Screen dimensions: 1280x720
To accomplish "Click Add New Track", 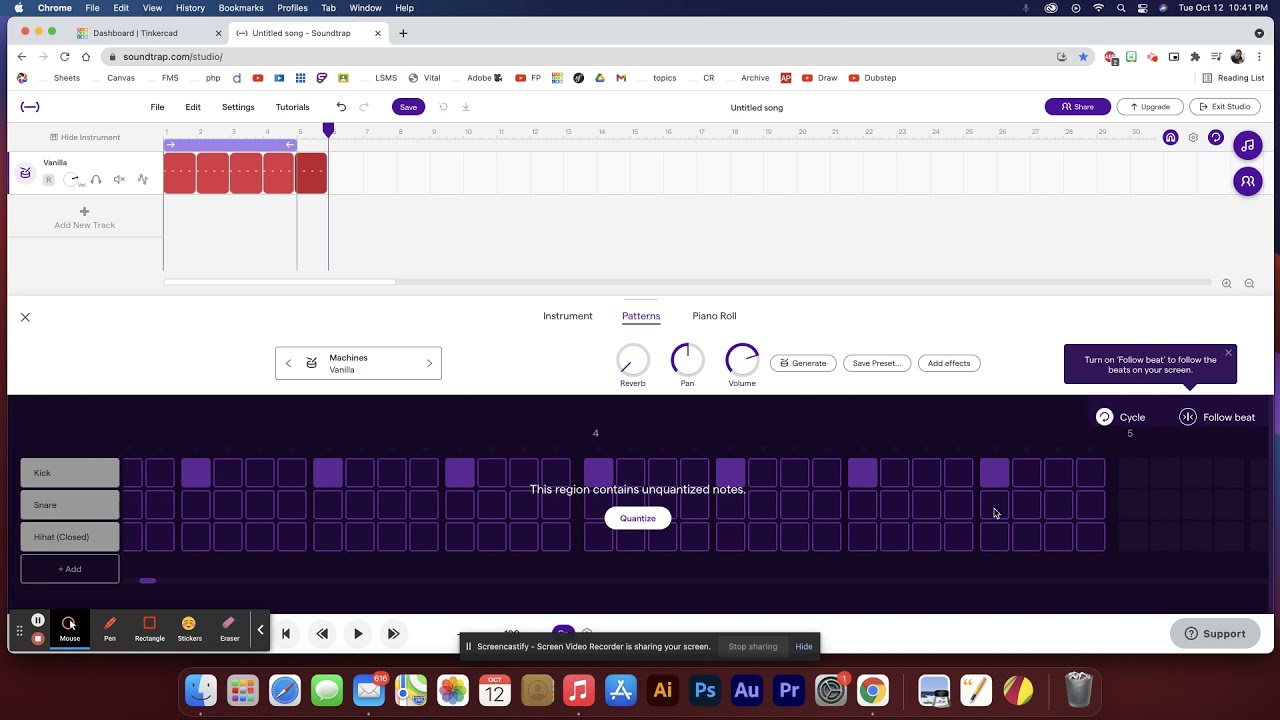I will coord(84,218).
